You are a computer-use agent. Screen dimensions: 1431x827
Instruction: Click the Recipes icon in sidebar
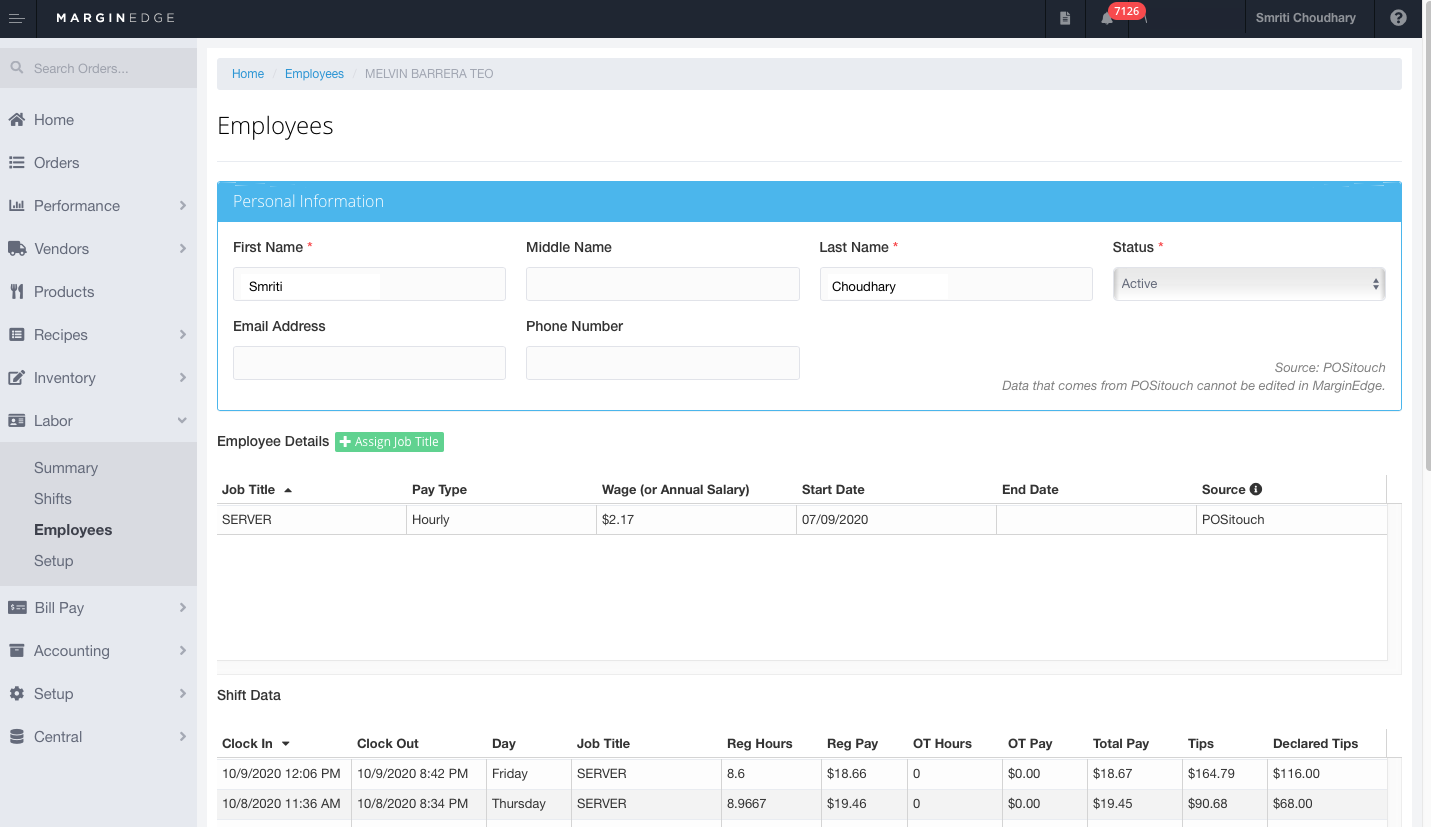tap(17, 335)
